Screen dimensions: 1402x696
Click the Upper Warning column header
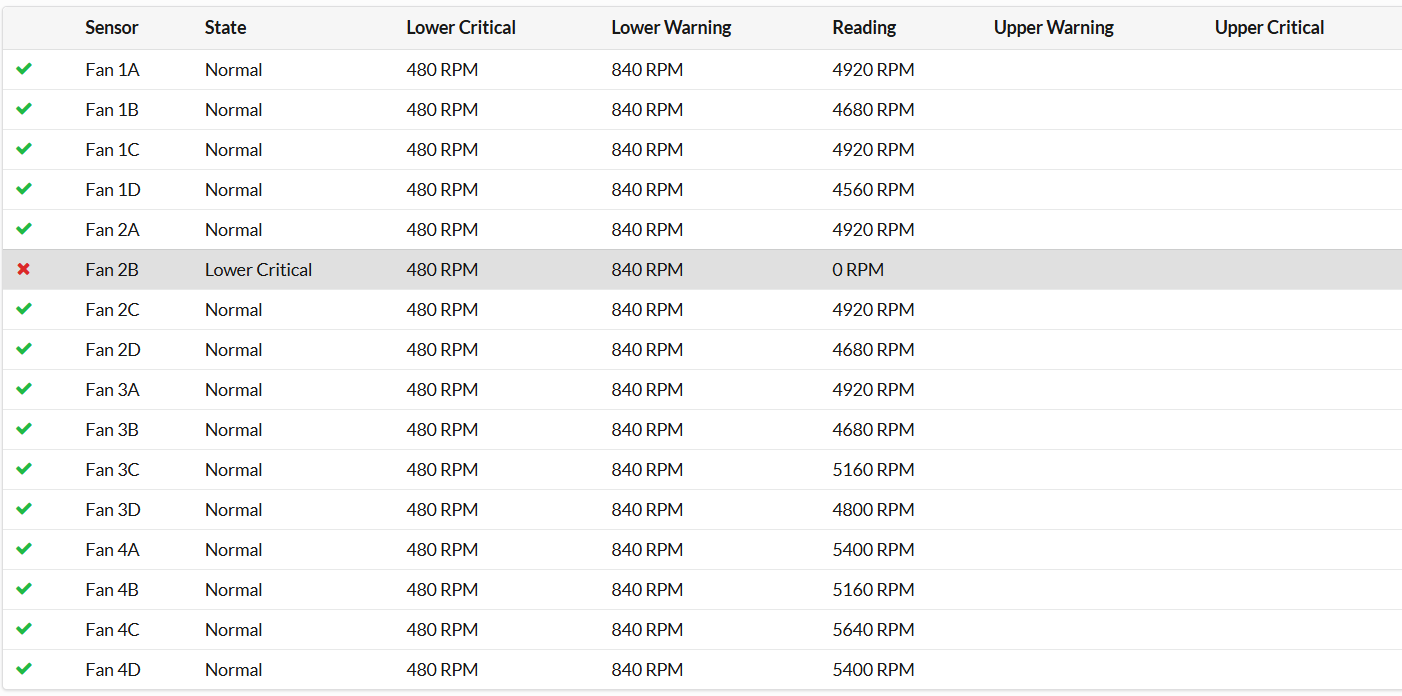coord(1053,28)
